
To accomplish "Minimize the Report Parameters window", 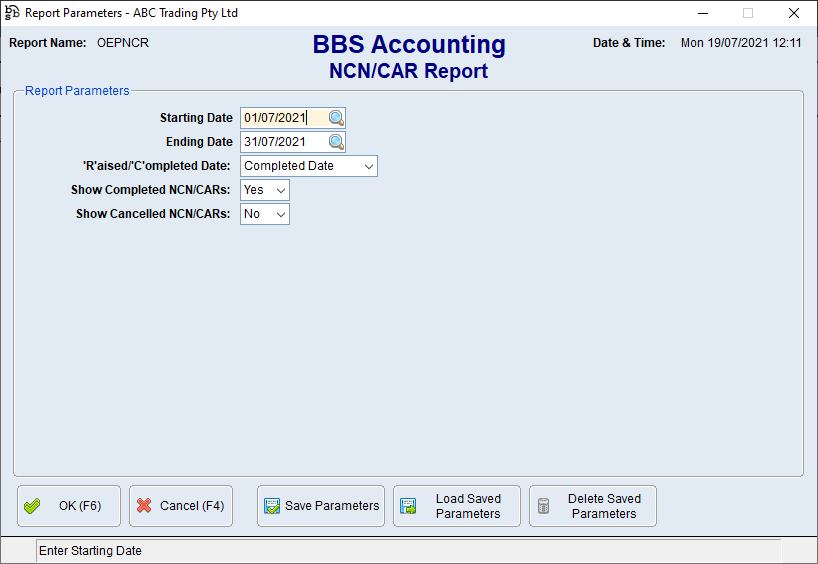I will [701, 13].
